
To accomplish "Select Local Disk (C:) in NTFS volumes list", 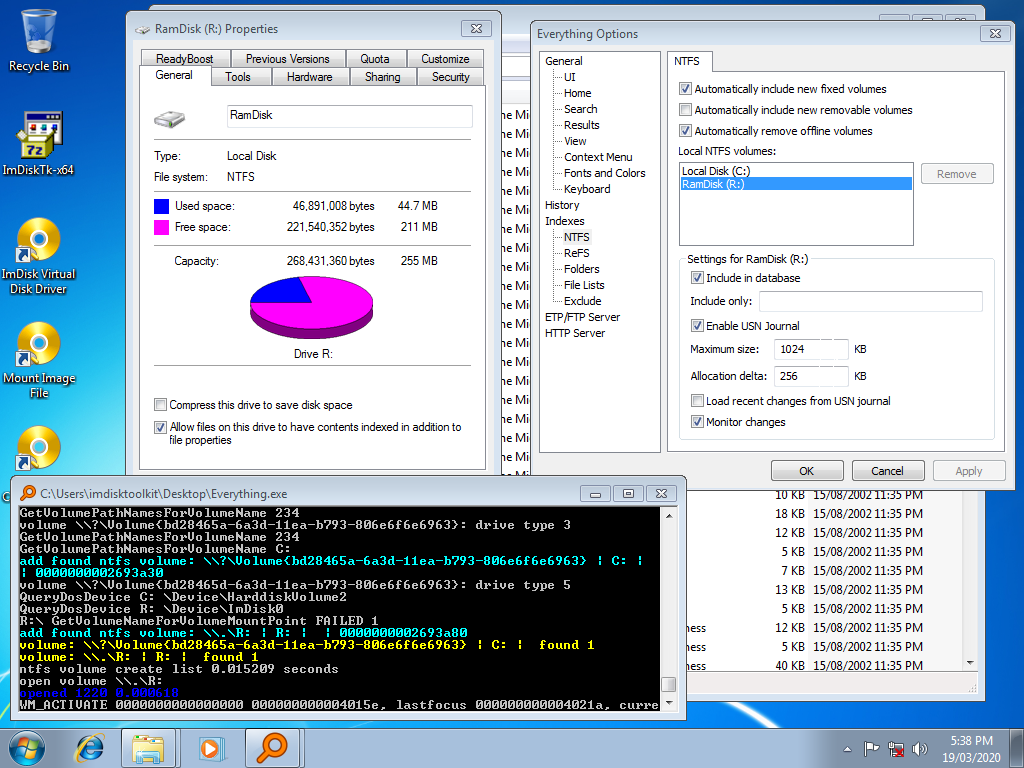I will coord(796,171).
